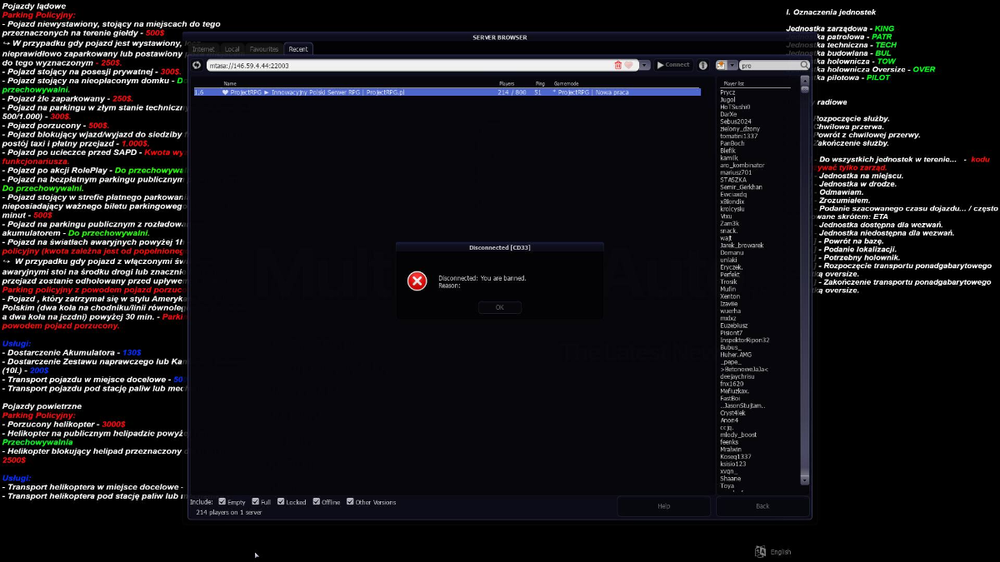Screen dimensions: 1000x562
Task: Switch to the Internet tab
Action: click(x=203, y=49)
